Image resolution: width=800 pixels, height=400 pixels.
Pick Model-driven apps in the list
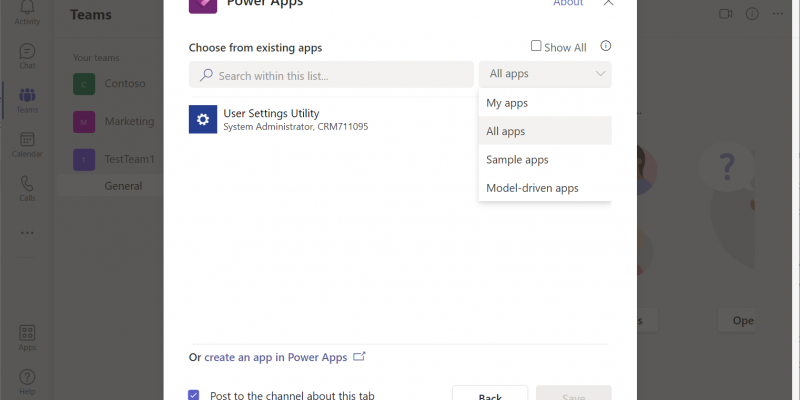point(532,188)
